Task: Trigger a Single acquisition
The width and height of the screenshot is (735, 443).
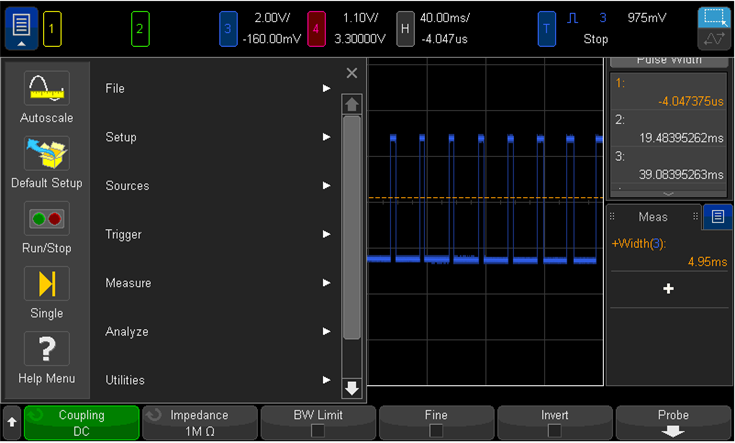Action: click(x=46, y=283)
